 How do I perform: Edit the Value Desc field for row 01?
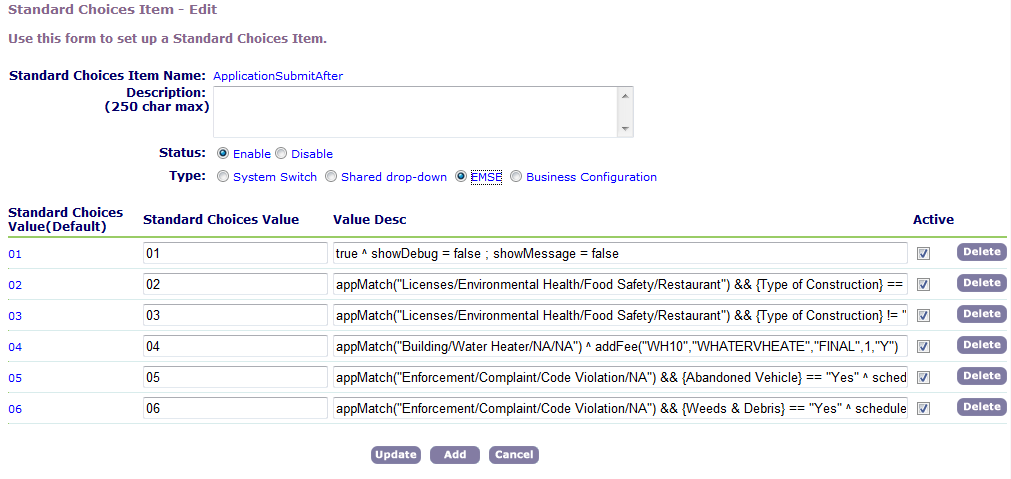[619, 253]
